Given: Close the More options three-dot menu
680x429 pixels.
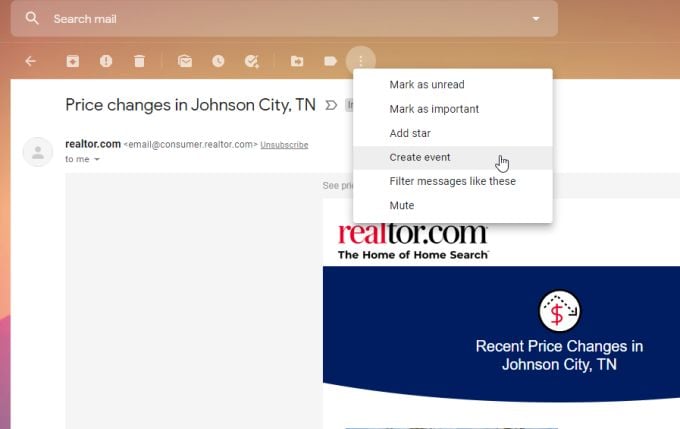Looking at the screenshot, I should (361, 61).
